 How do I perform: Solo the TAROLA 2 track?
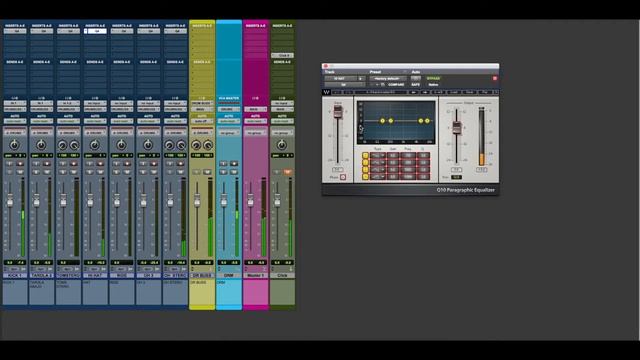(36, 172)
